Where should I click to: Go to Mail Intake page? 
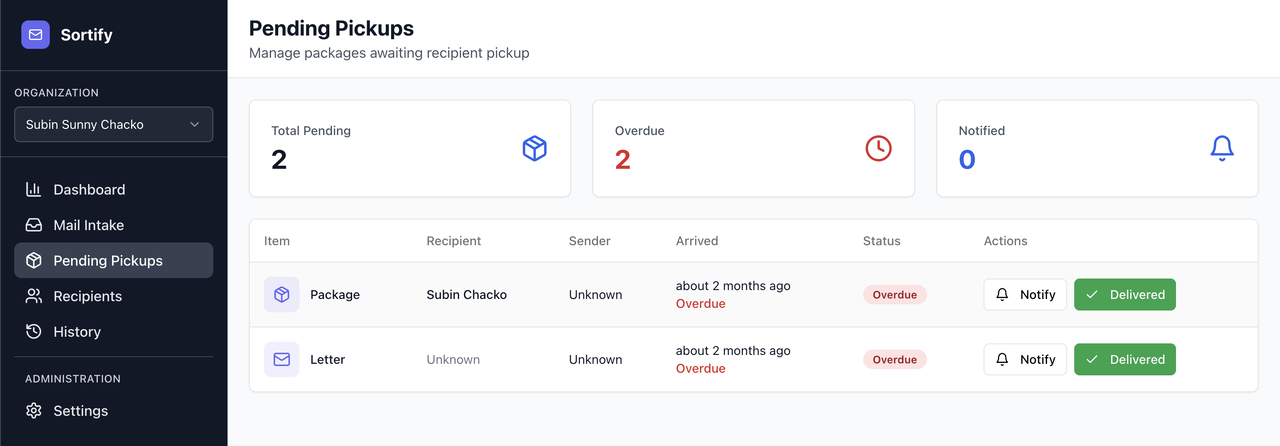tap(88, 225)
